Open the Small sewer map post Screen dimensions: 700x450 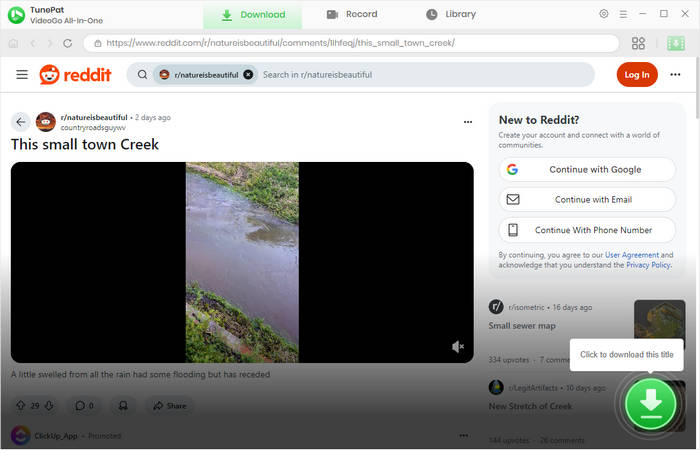522,326
